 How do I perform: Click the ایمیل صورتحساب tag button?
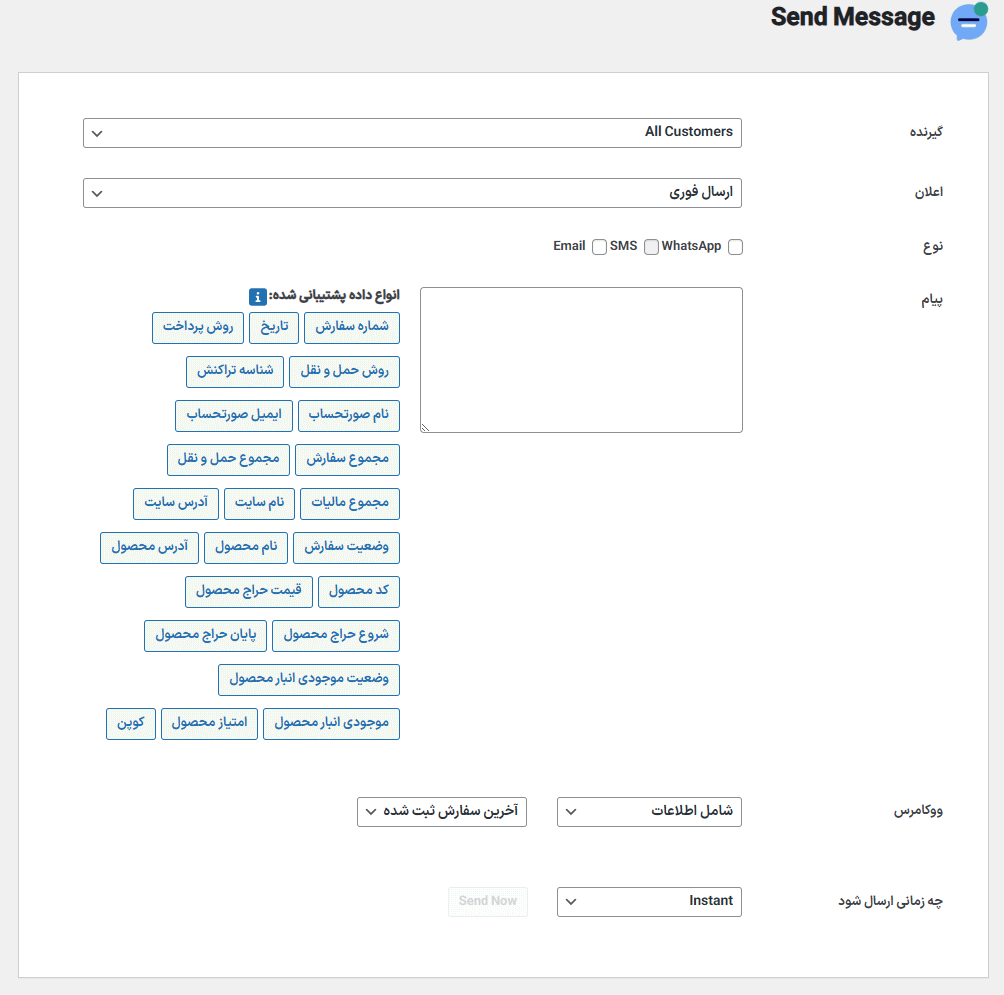click(234, 416)
